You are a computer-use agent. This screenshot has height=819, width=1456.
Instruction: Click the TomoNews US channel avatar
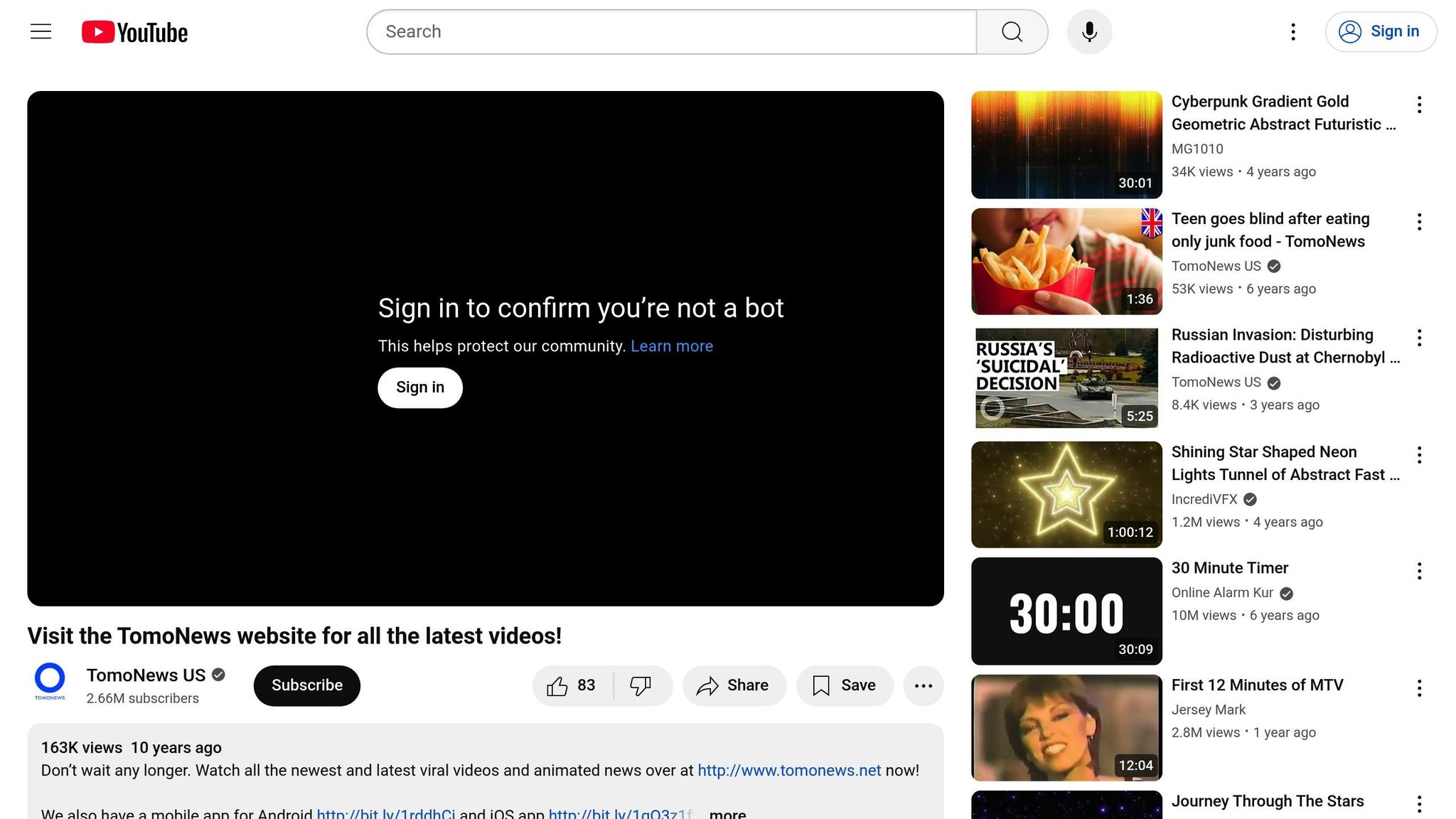click(x=50, y=682)
